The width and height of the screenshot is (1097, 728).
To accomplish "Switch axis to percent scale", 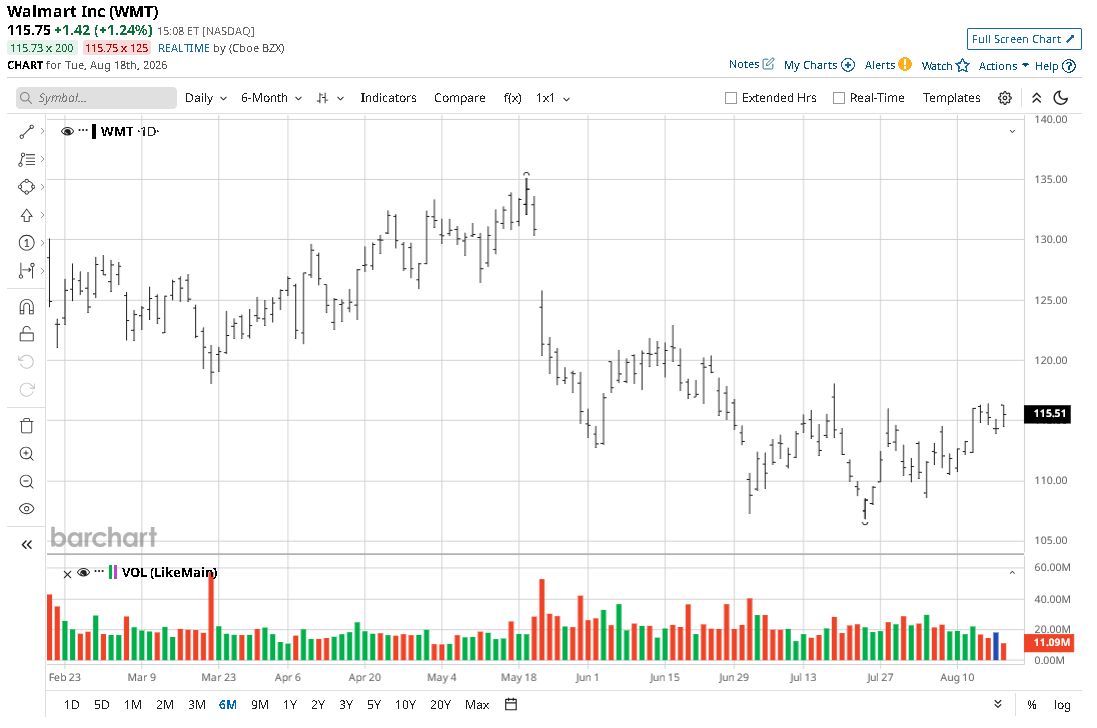I will (1031, 705).
